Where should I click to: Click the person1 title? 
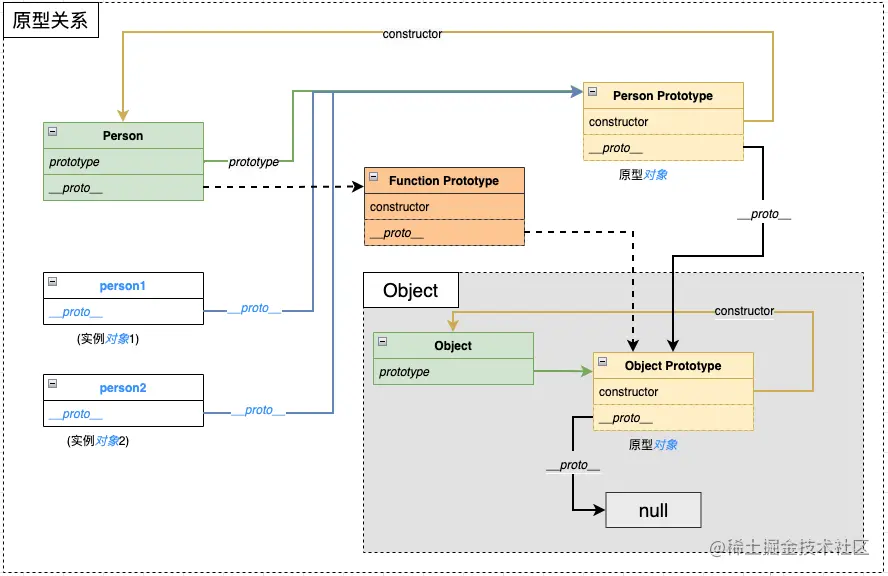tap(123, 286)
